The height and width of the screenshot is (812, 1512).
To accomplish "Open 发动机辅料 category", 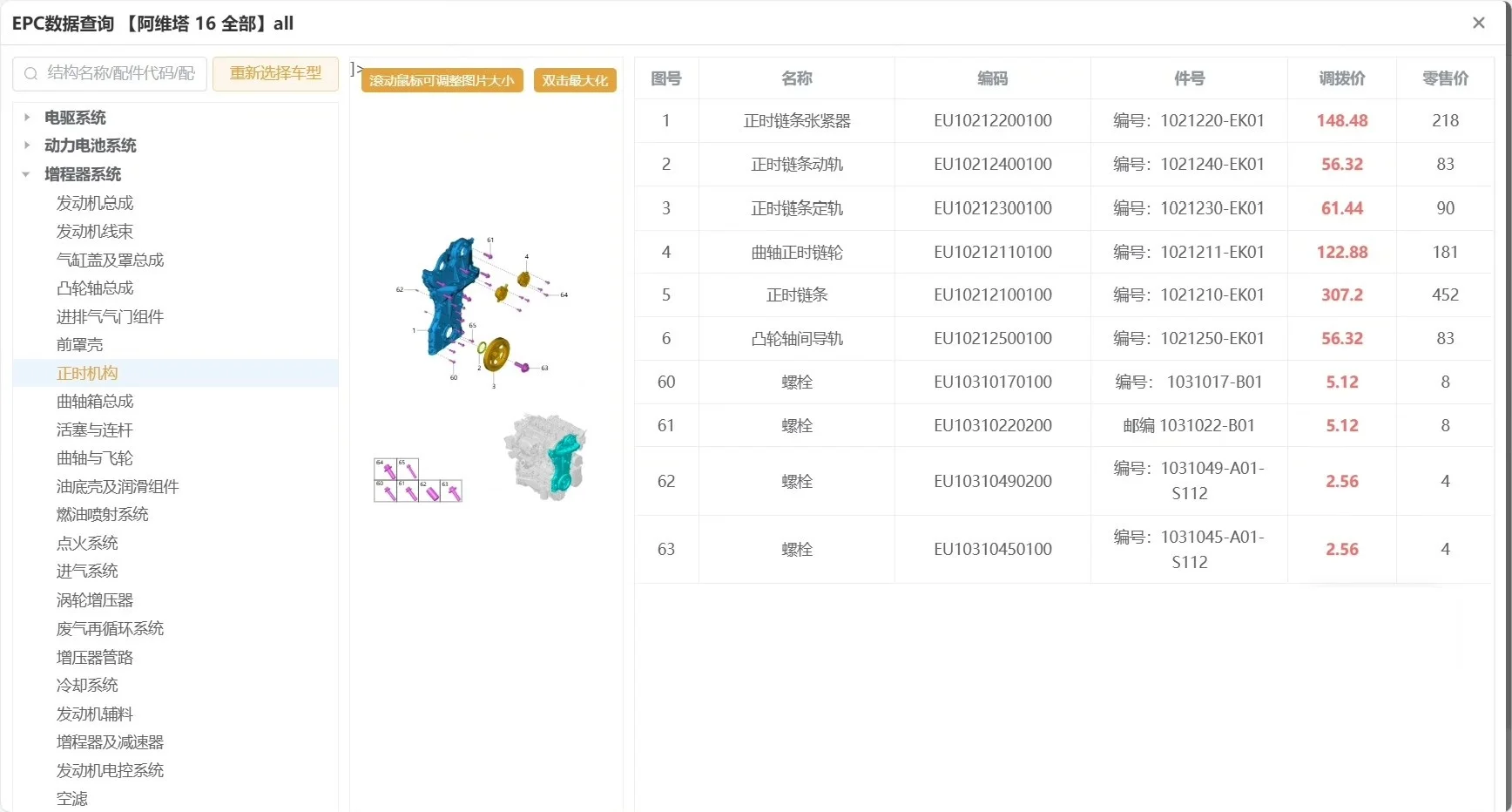I will click(95, 714).
